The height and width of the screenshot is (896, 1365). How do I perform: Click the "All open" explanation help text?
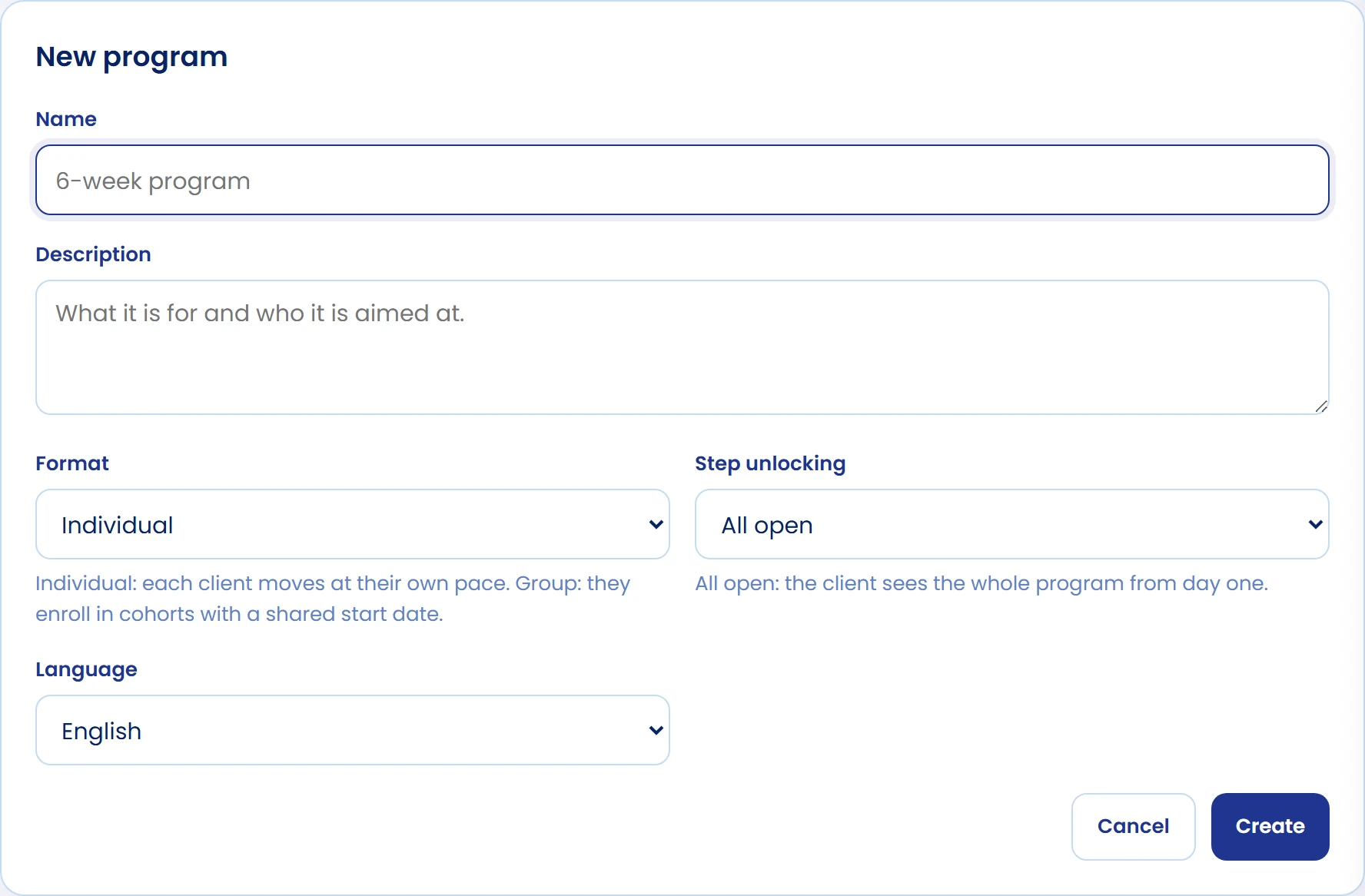981,583
